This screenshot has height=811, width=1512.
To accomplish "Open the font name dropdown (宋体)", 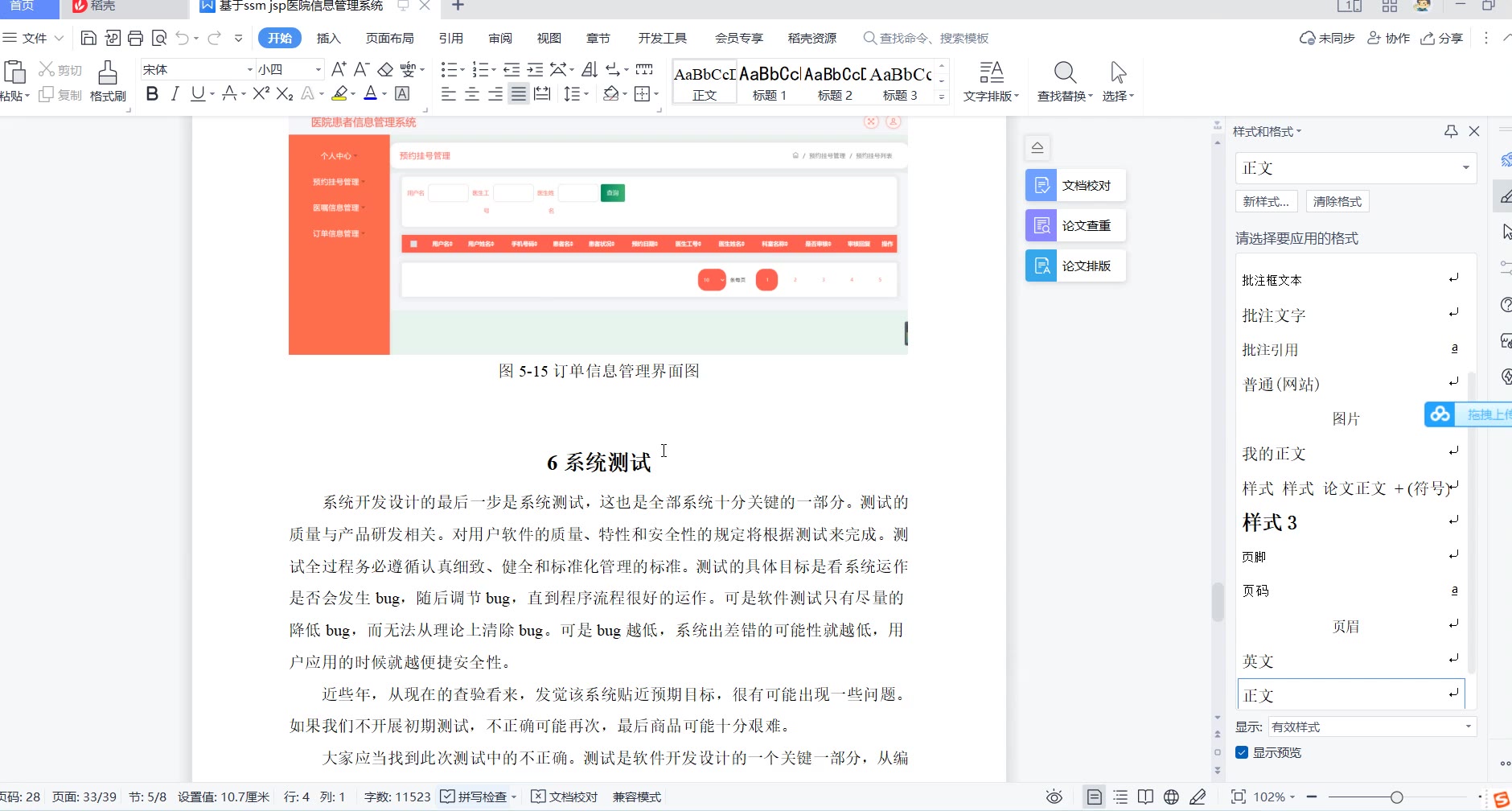I will coord(249,70).
